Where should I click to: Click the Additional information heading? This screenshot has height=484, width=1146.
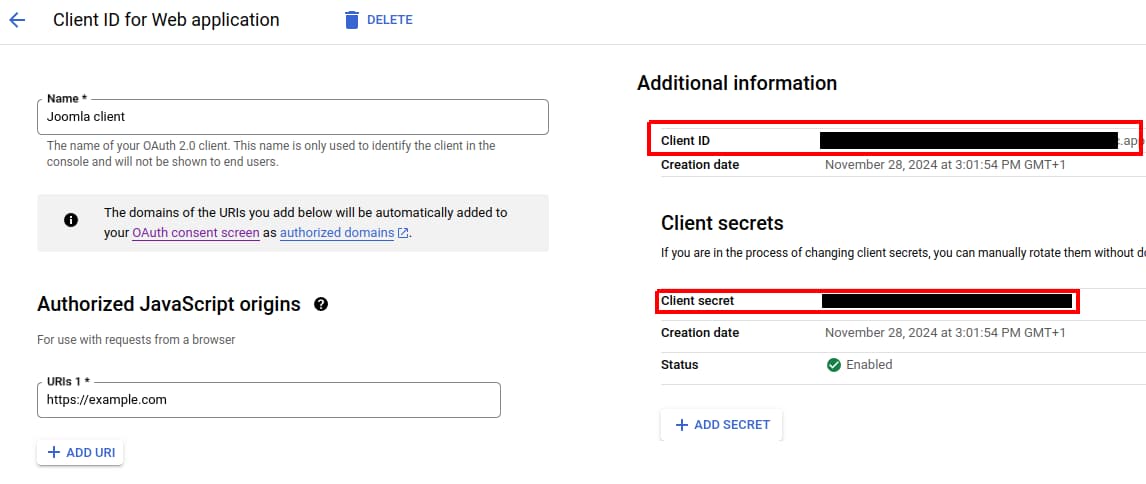click(737, 83)
